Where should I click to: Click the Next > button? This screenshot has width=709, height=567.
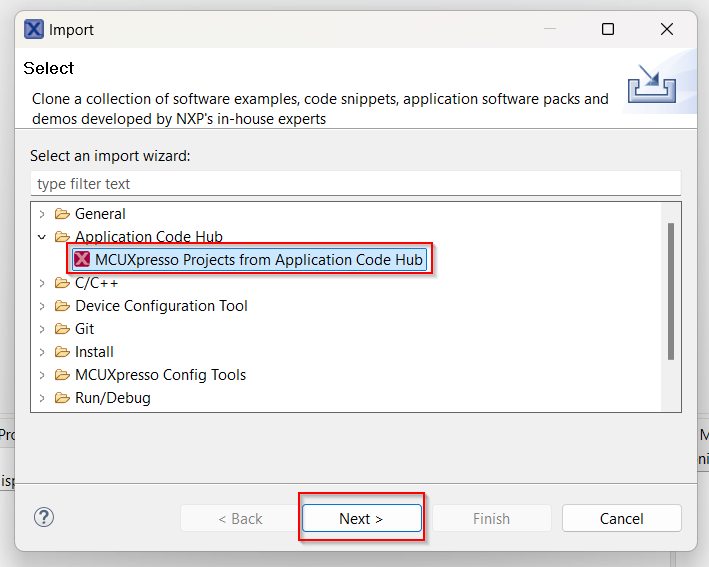[x=362, y=518]
